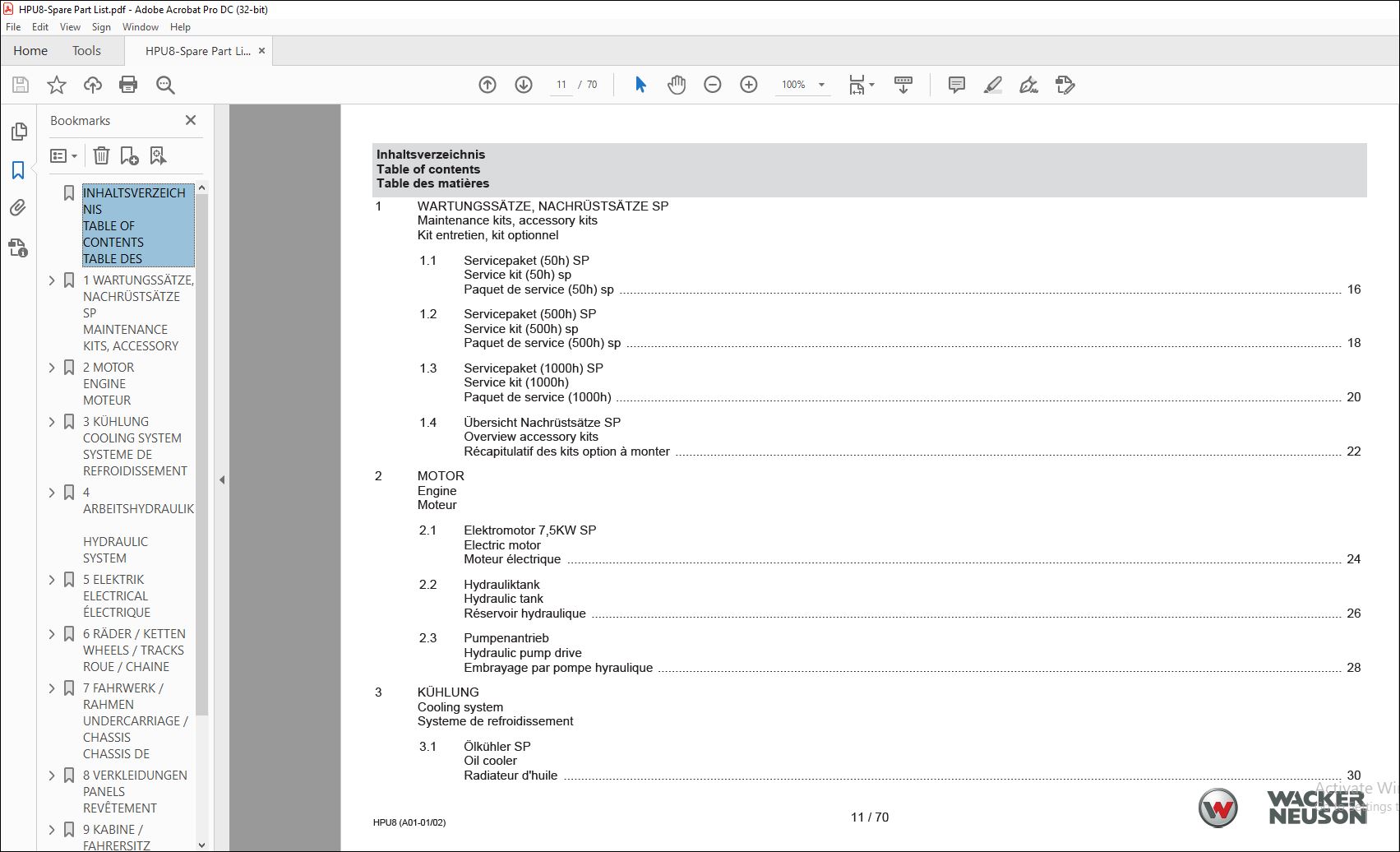Expand the 6 RÄDER / KETTEN bookmark
The image size is (1400, 852).
click(52, 634)
